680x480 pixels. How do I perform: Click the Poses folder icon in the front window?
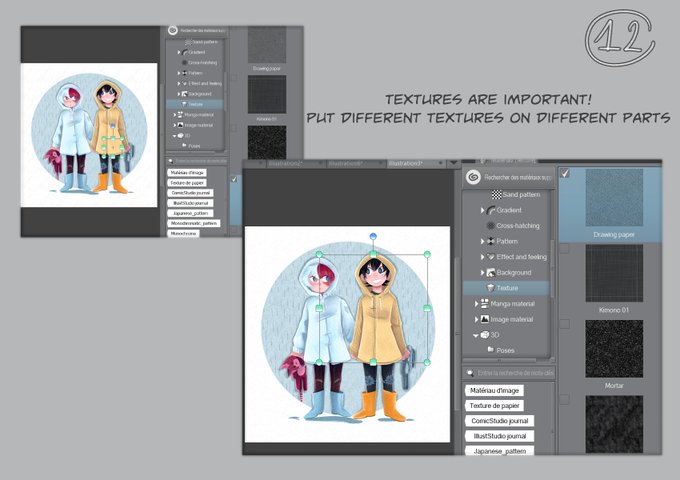point(490,349)
